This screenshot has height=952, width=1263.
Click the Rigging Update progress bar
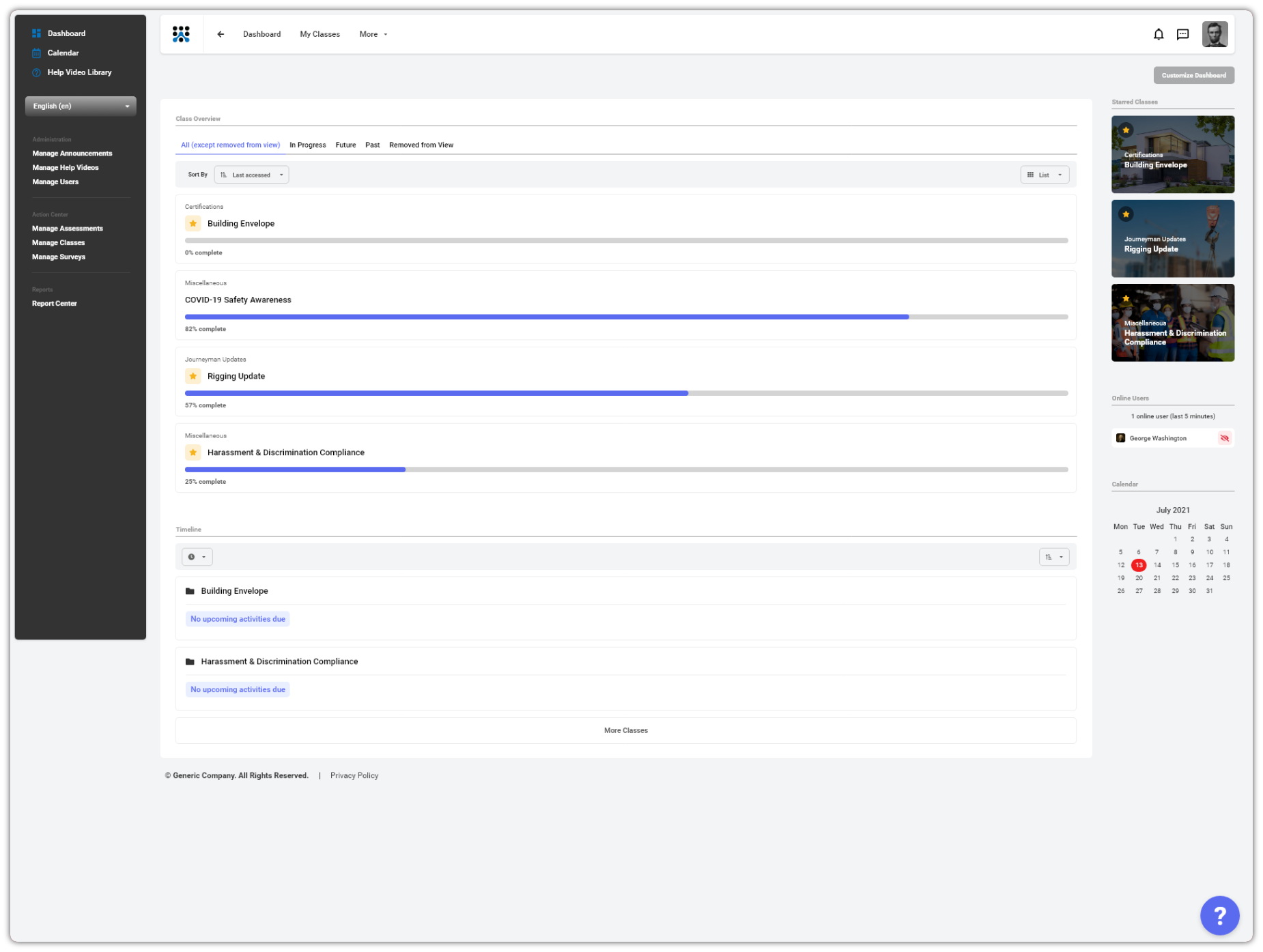626,393
